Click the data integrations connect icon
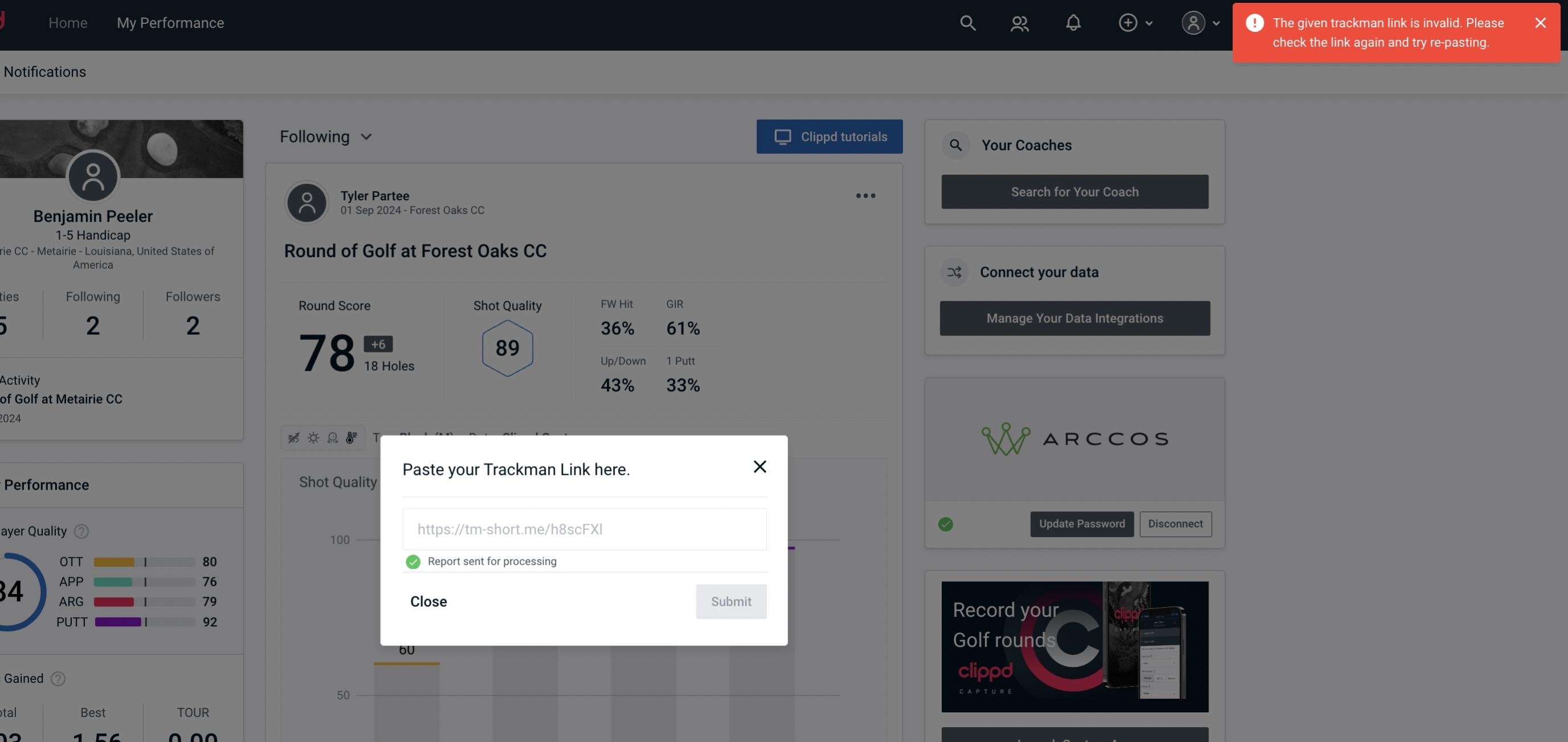This screenshot has height=742, width=1568. point(955,272)
